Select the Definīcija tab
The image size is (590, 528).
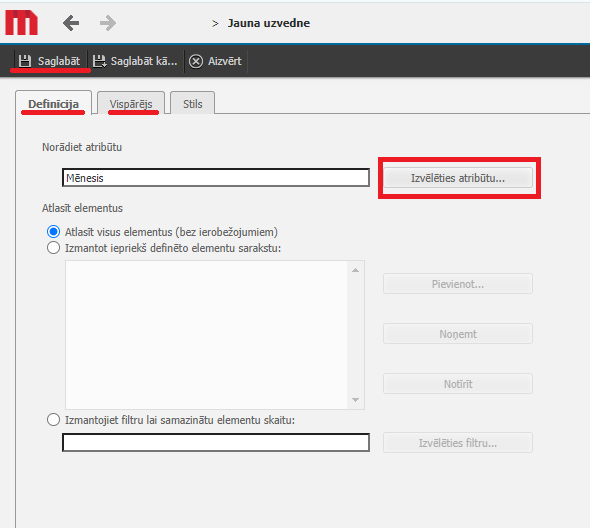tap(53, 103)
